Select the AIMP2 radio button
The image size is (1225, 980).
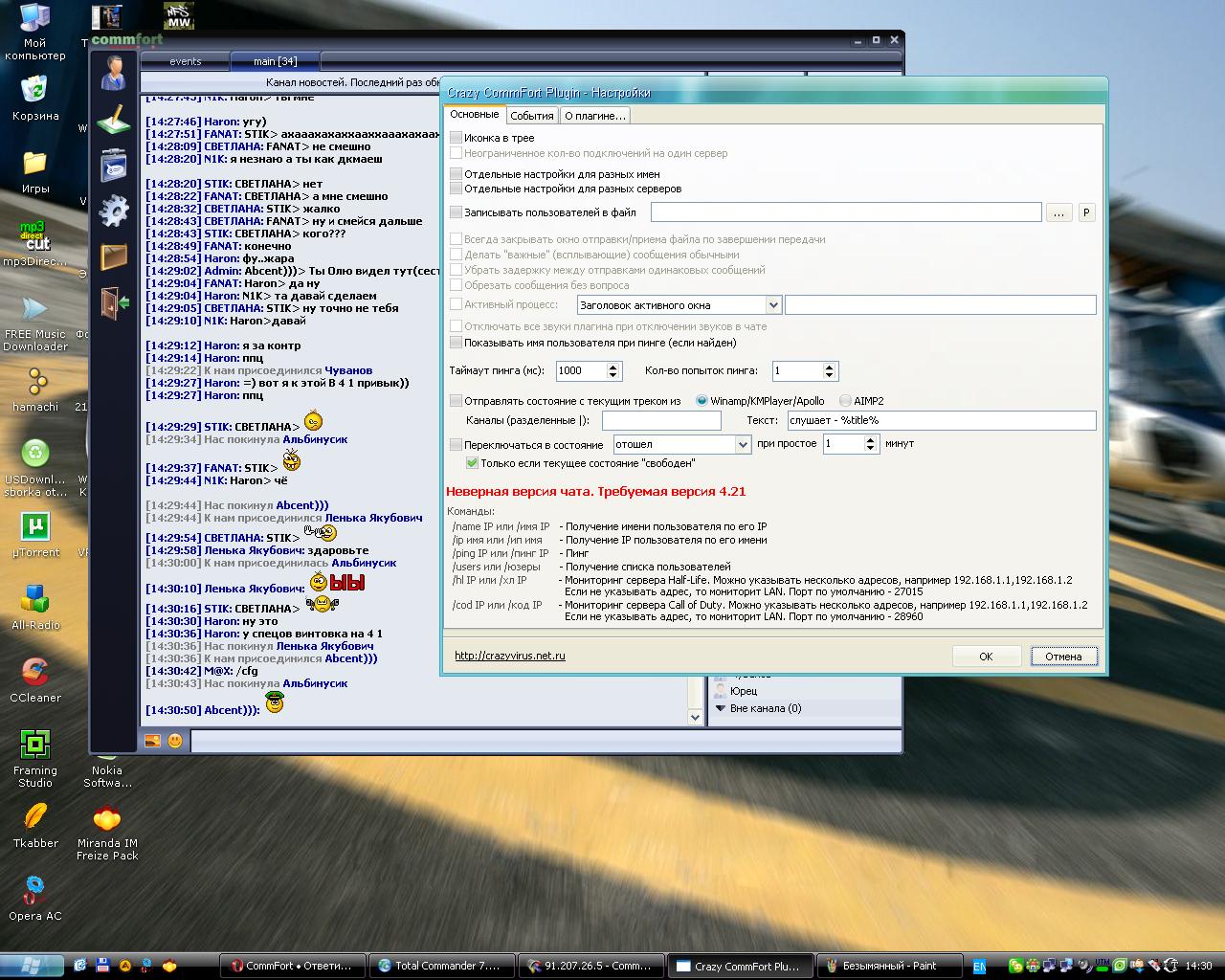pos(845,401)
